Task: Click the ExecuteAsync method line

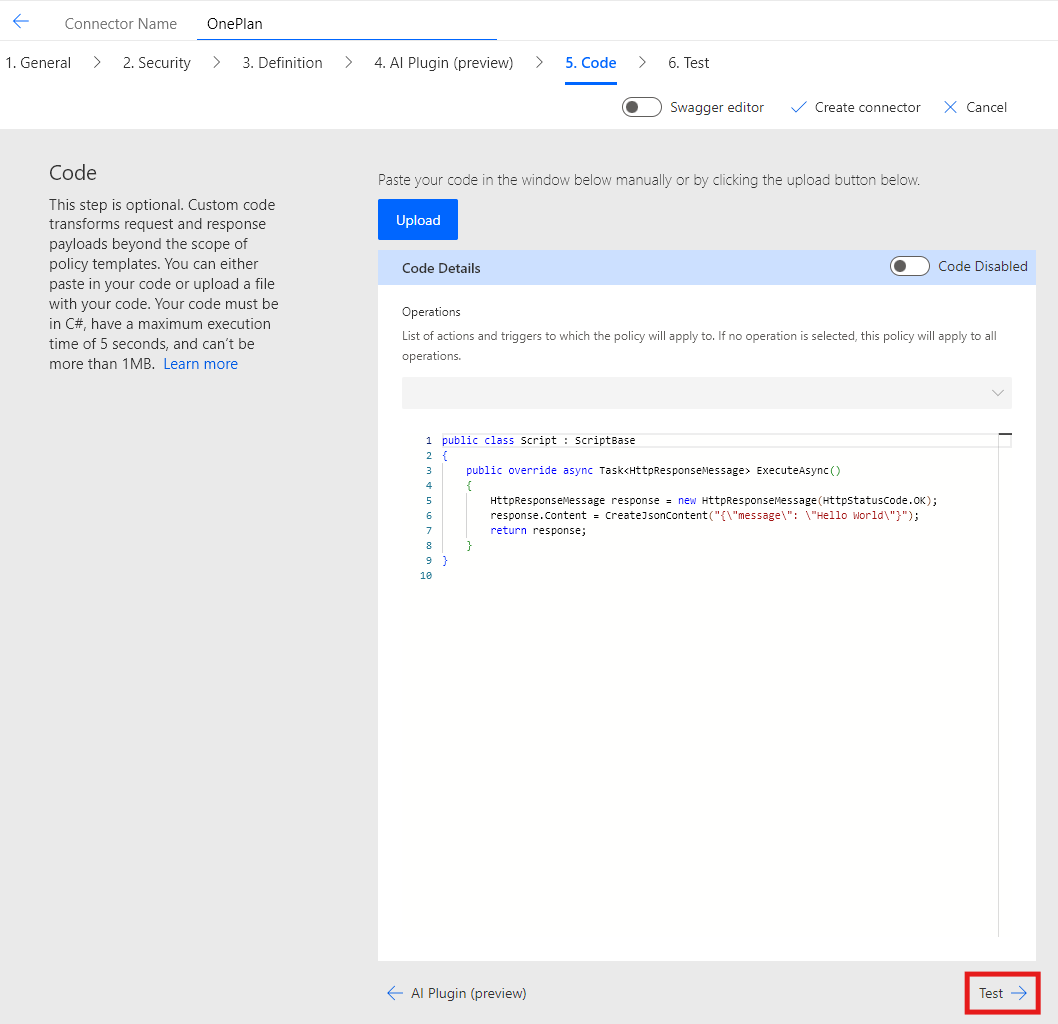Action: coord(652,470)
